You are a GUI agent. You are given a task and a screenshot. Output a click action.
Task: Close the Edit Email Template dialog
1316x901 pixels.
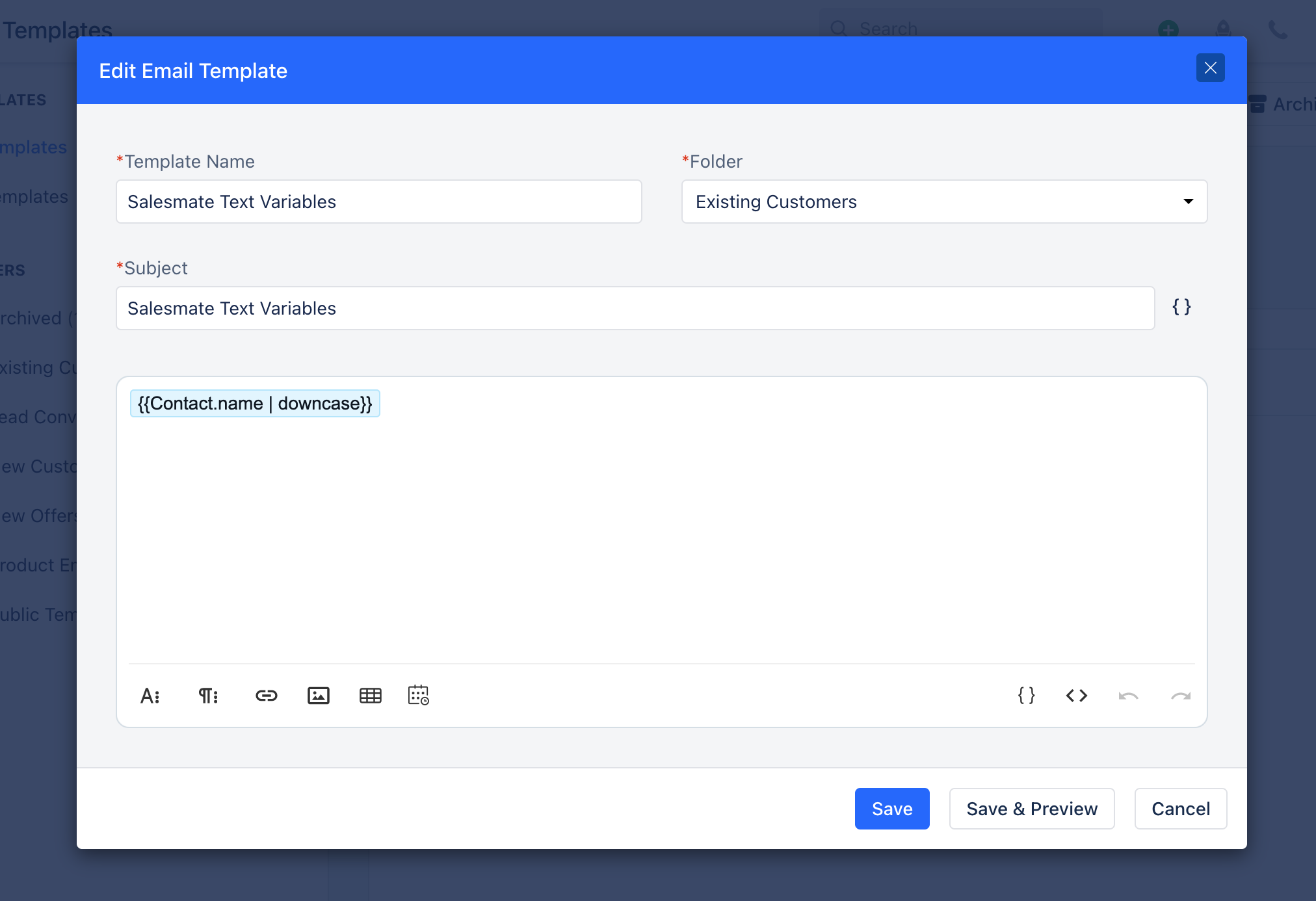pyautogui.click(x=1210, y=68)
